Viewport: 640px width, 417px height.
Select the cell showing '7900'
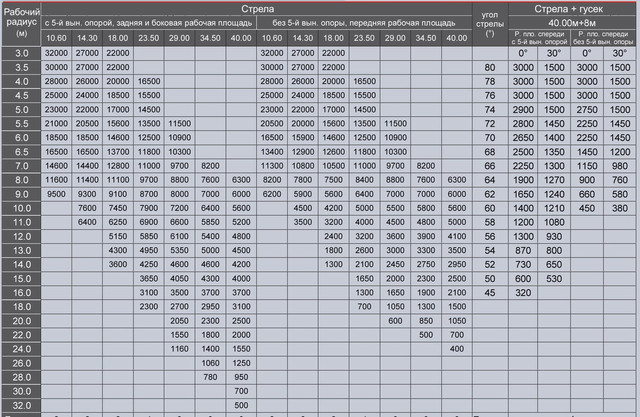click(149, 208)
